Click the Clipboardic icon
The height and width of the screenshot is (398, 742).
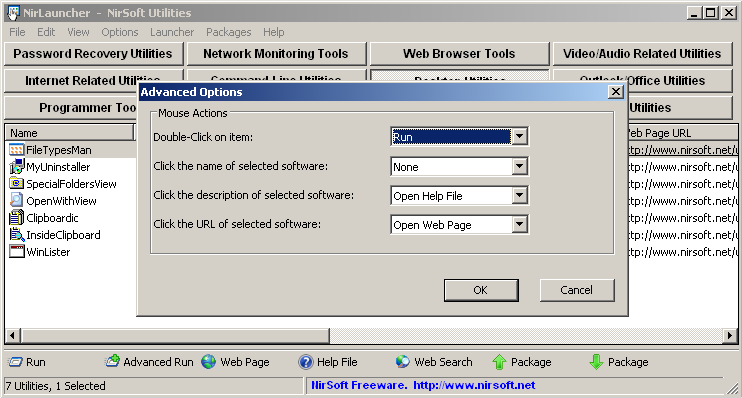coord(16,218)
